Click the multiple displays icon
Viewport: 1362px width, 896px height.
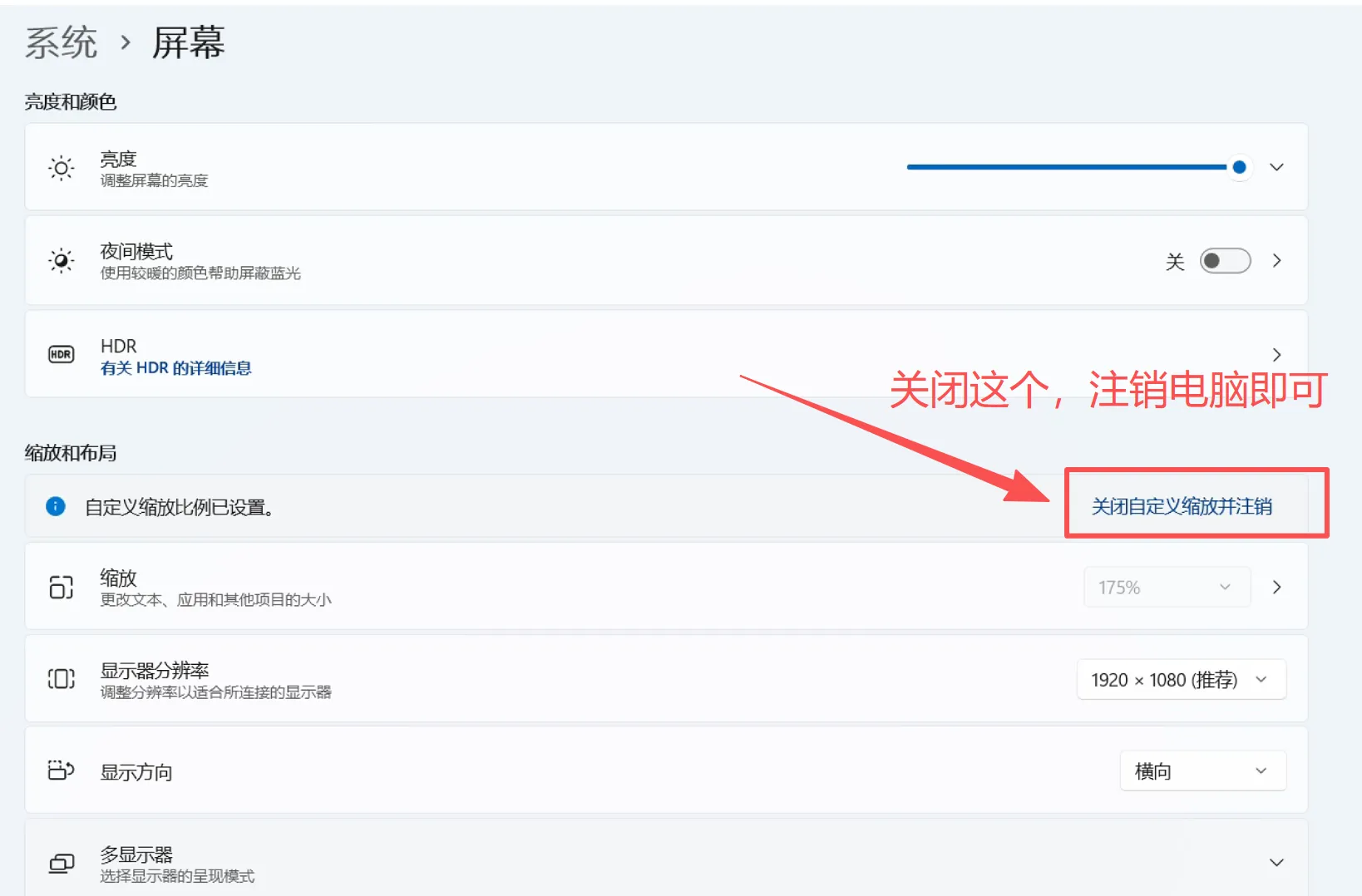(x=61, y=864)
